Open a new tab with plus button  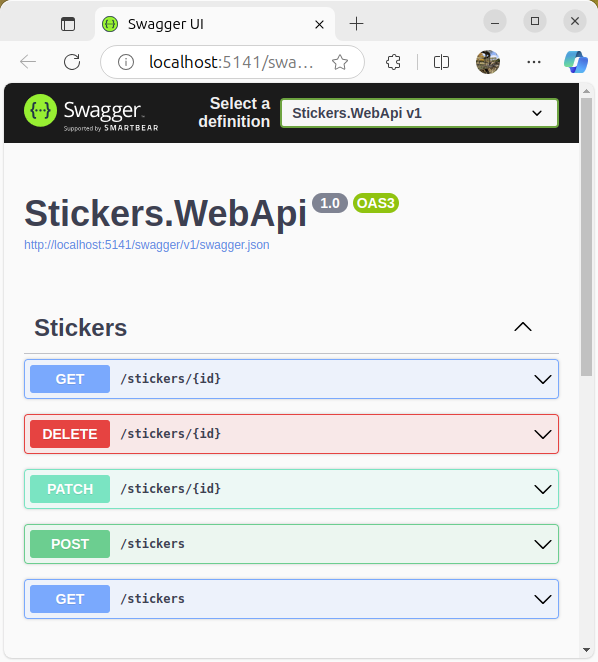click(356, 24)
